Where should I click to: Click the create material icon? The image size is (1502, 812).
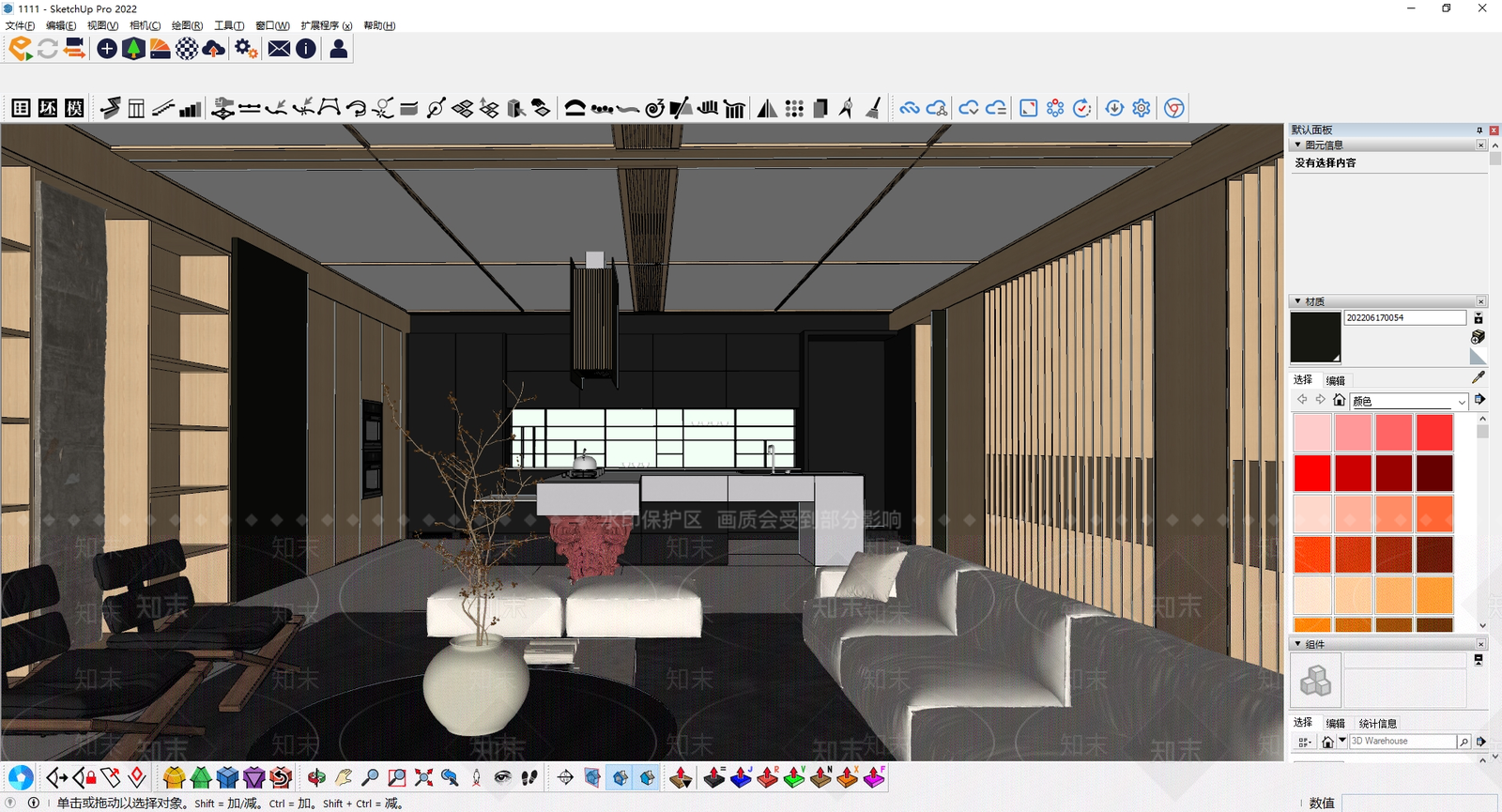(x=1478, y=336)
